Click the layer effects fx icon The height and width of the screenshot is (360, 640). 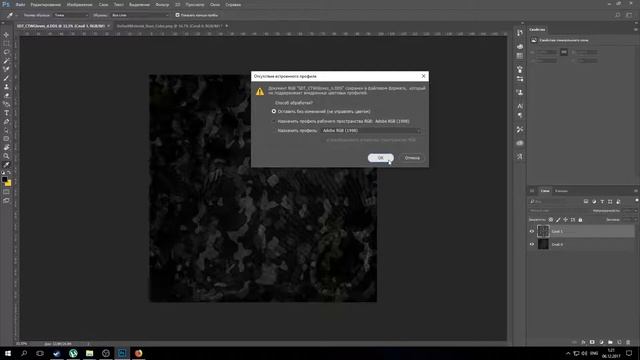(x=583, y=342)
